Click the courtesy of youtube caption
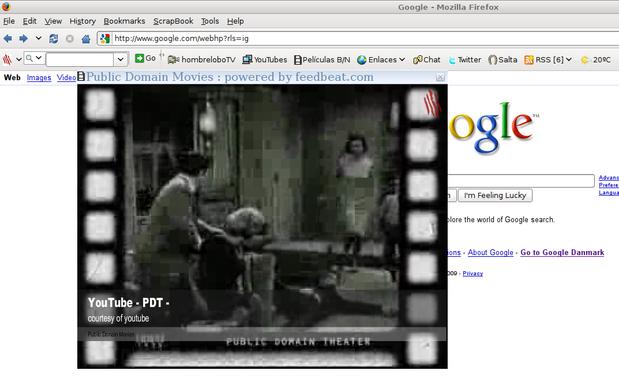Screen dimensions: 619x389 pos(118,318)
